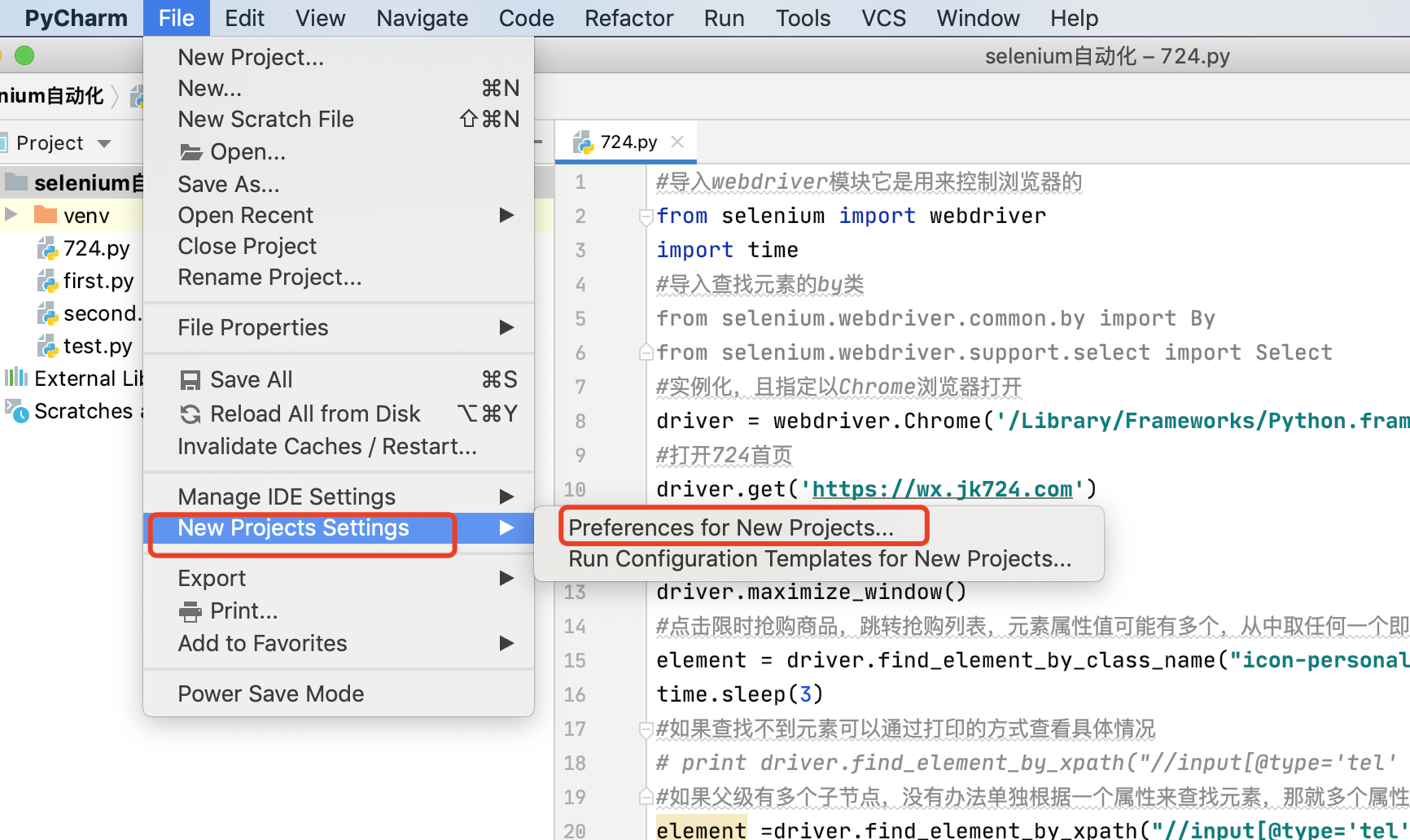Choose New Project... from File menu
Screen dimensions: 1410x840
338,58
